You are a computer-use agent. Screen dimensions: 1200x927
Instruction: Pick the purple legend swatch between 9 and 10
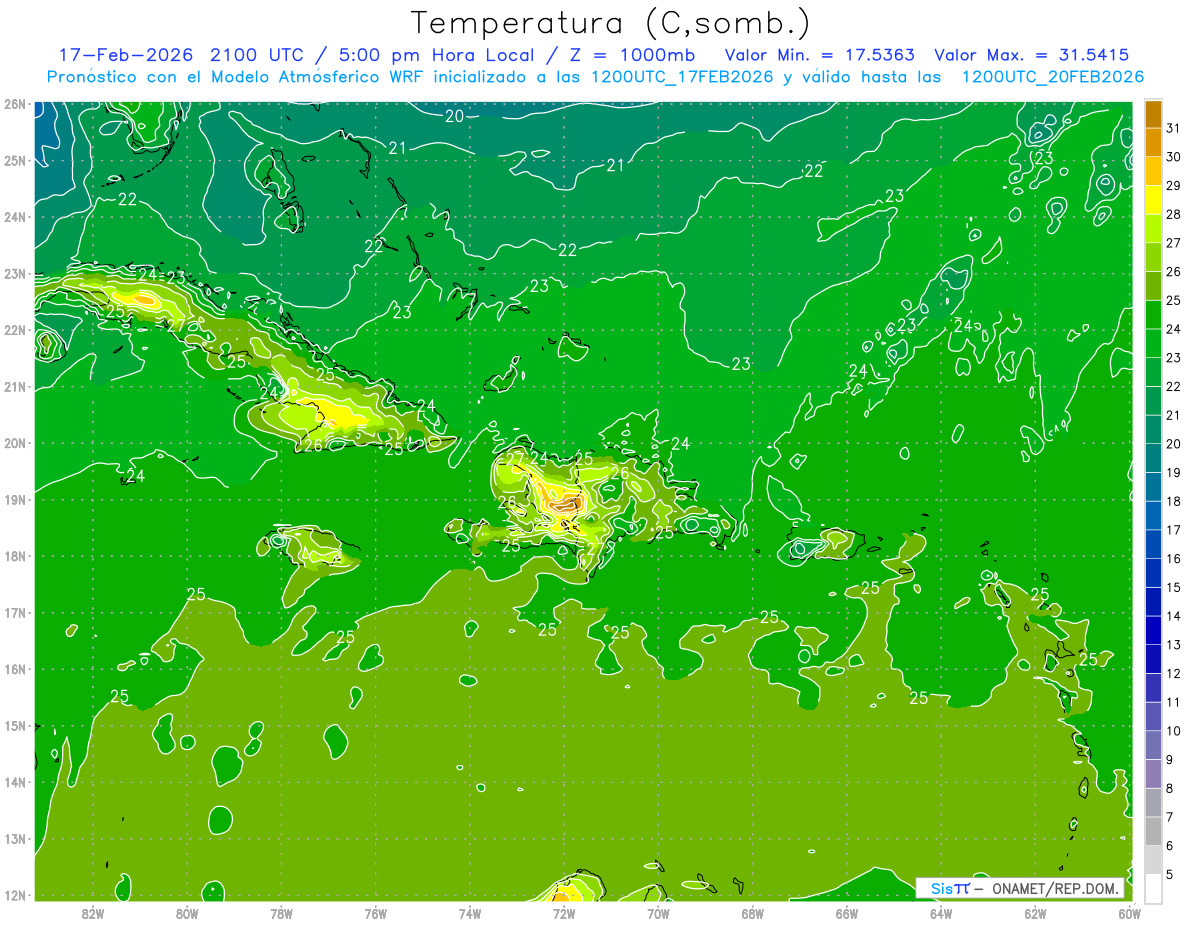point(1153,745)
